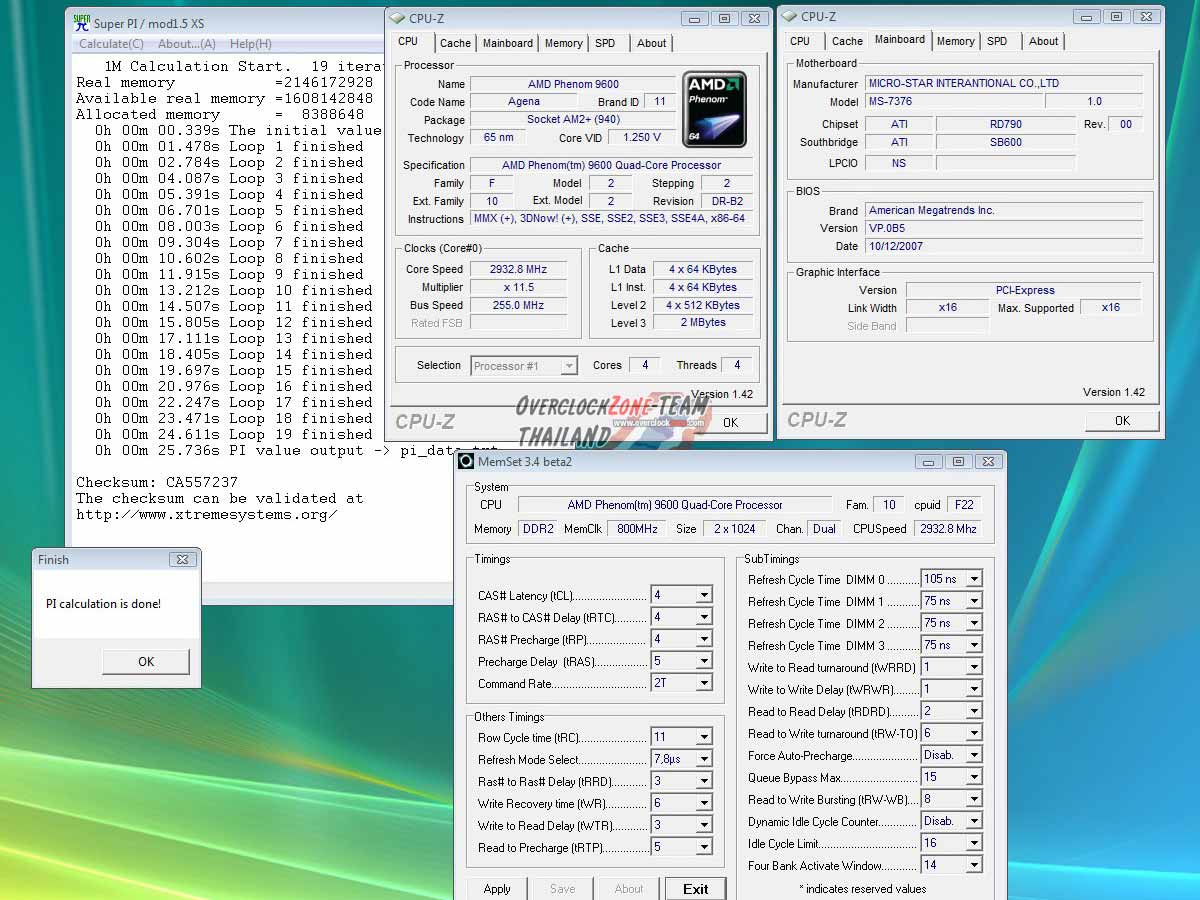
Task: Expand Write to Read turnaround (tWRRD) dropdown
Action: tap(974, 667)
